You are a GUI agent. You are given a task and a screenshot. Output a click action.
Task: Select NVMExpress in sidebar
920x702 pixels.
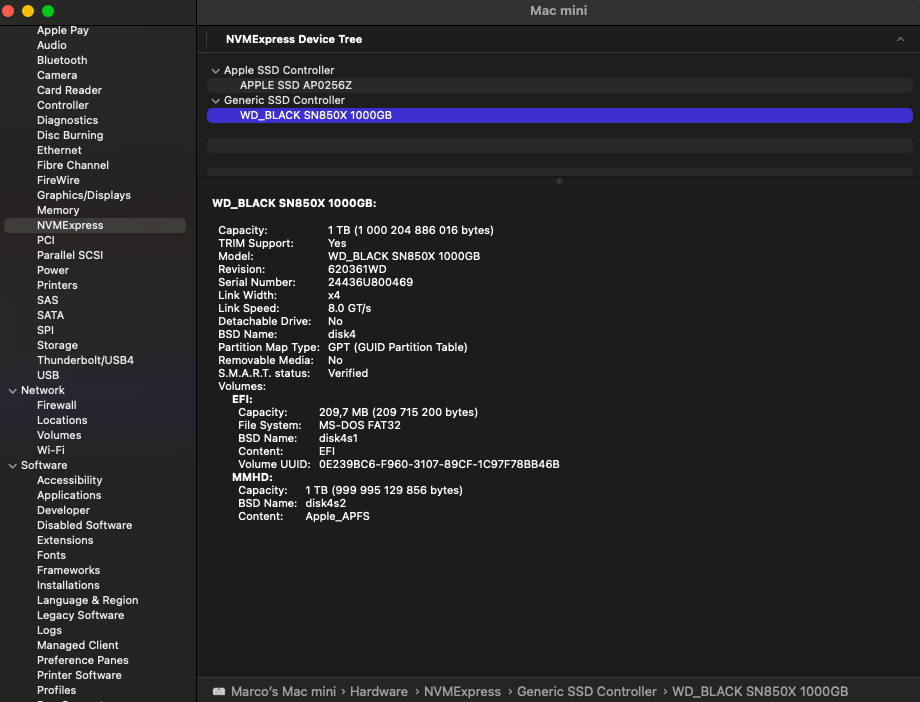click(95, 225)
